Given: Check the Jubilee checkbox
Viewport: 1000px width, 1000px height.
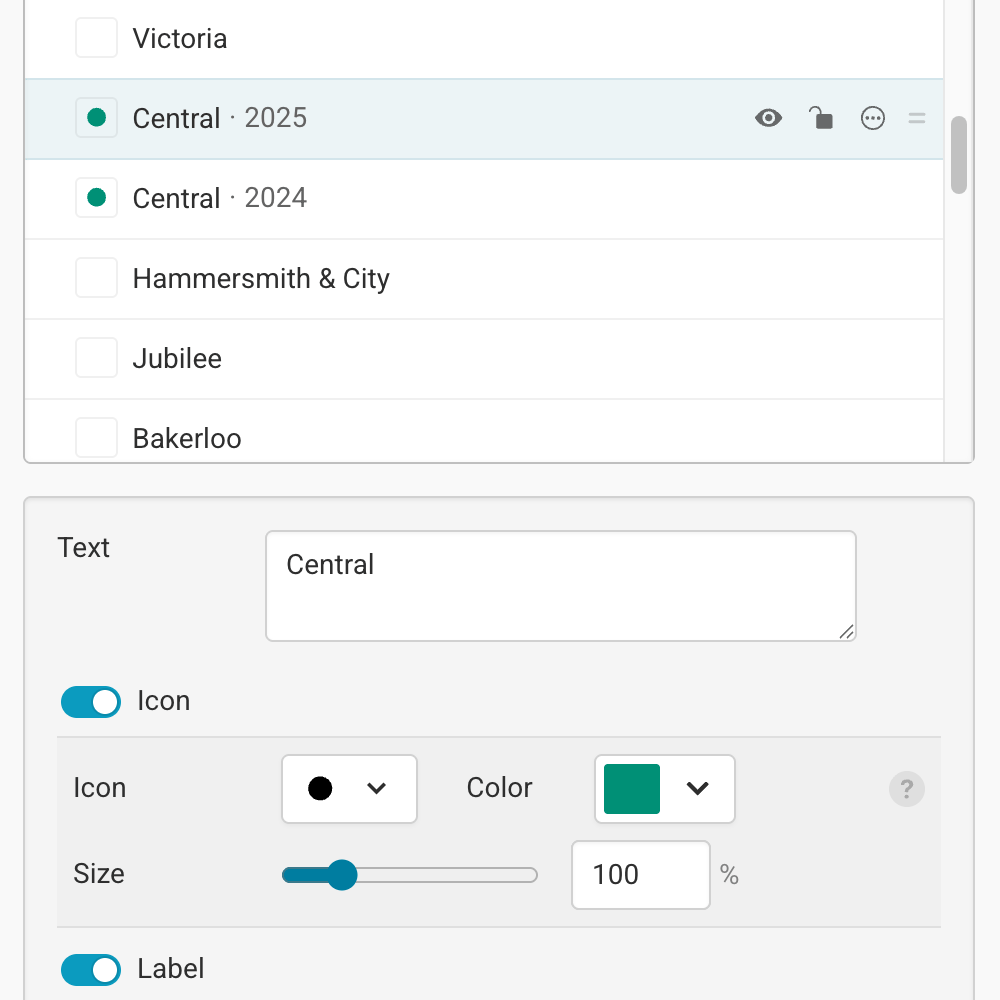Looking at the screenshot, I should tap(96, 358).
